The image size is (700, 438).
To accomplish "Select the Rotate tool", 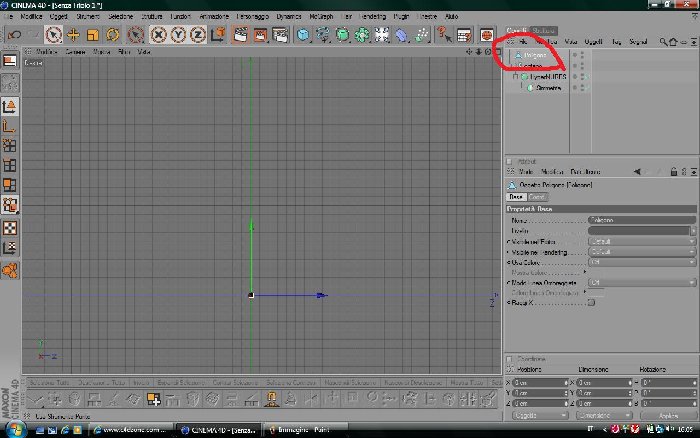I will [x=112, y=34].
